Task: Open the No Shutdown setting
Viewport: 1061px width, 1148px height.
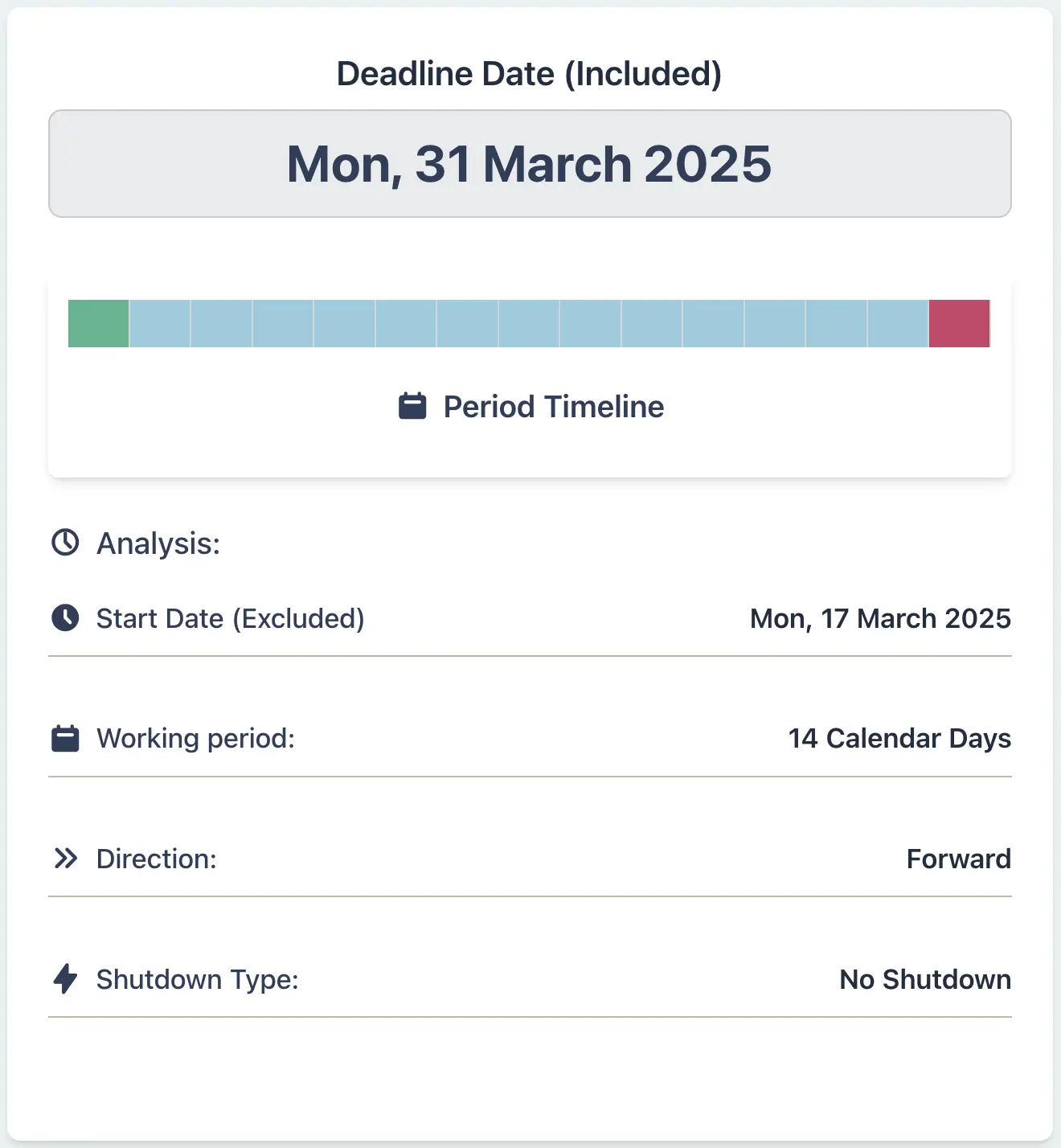Action: point(924,979)
